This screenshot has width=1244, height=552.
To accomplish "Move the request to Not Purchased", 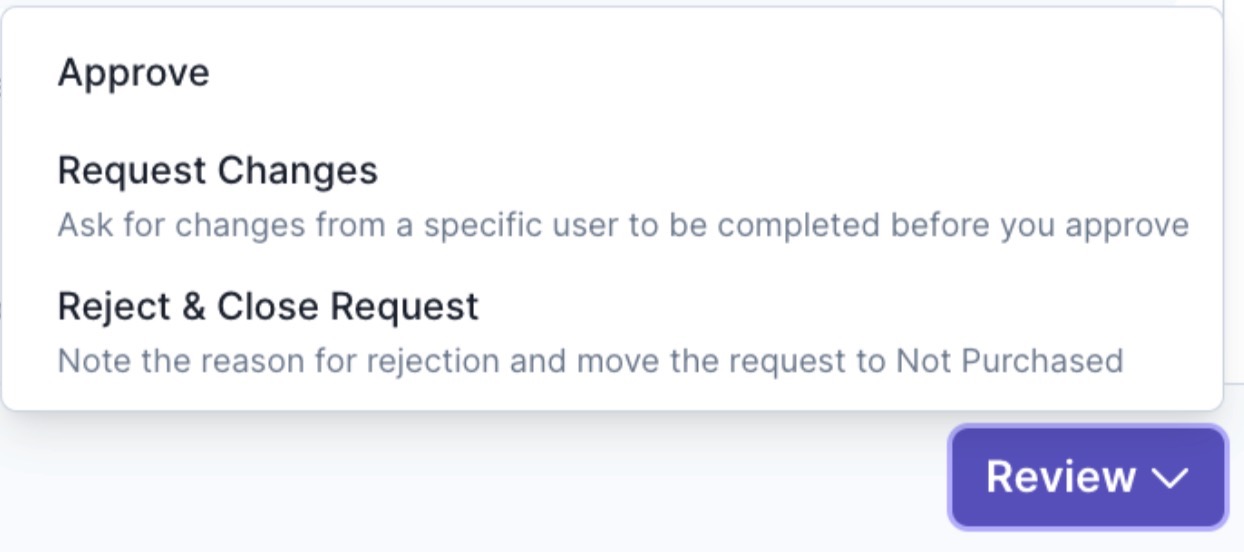I will point(612,332).
